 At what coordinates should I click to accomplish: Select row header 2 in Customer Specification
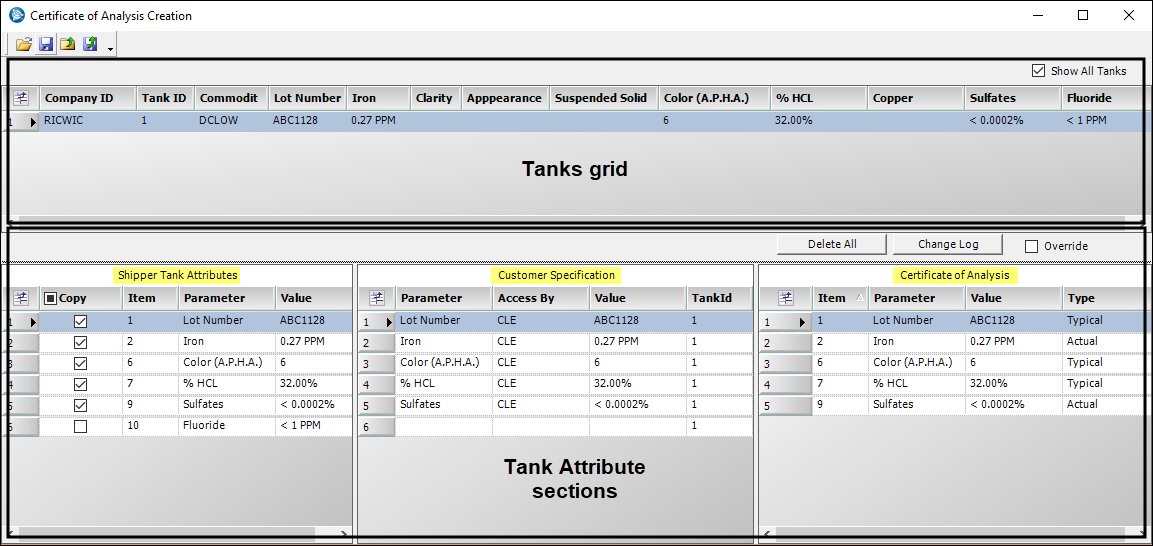point(376,342)
